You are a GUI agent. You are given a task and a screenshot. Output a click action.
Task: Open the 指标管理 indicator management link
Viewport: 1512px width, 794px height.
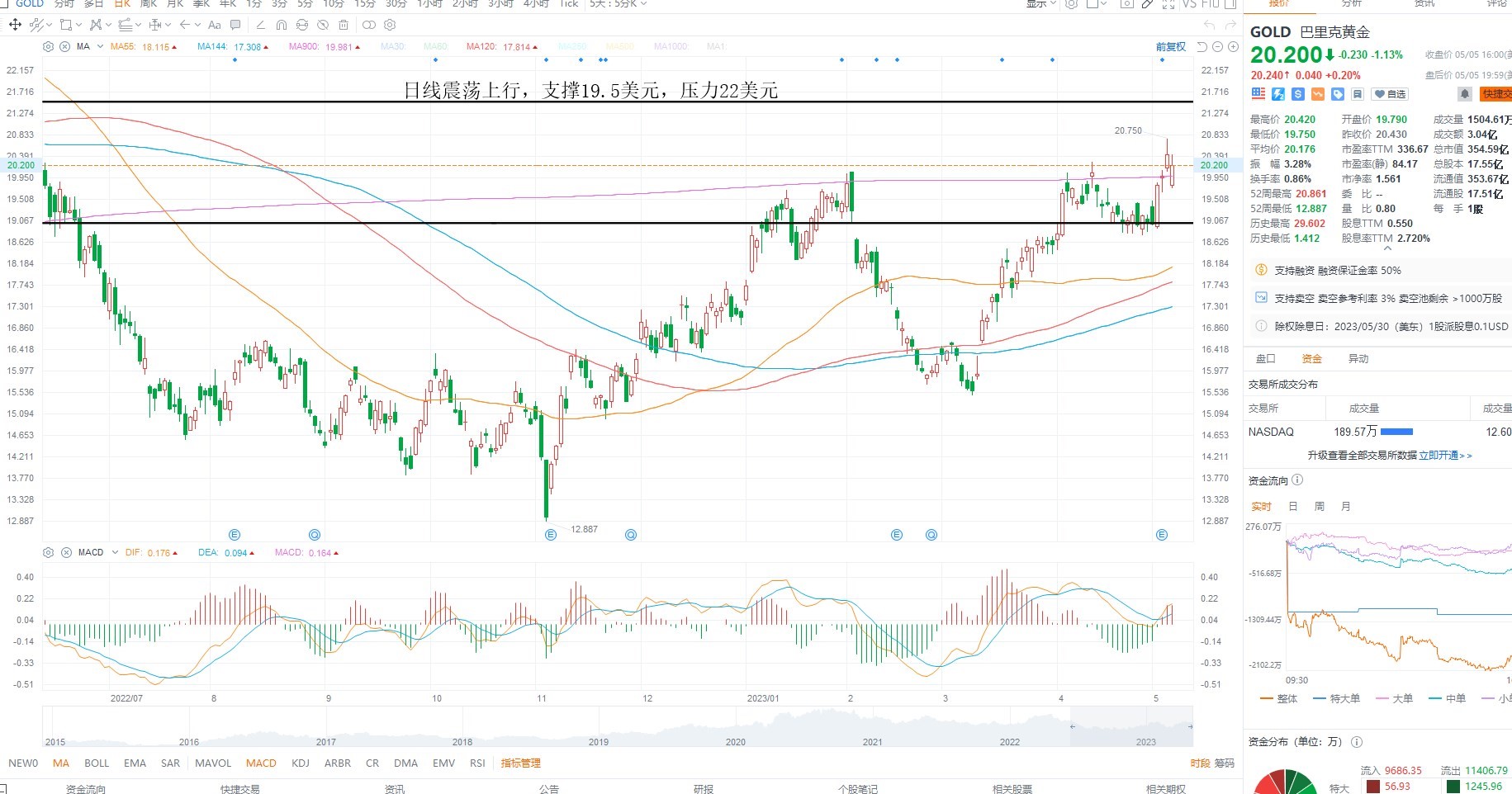(x=520, y=763)
